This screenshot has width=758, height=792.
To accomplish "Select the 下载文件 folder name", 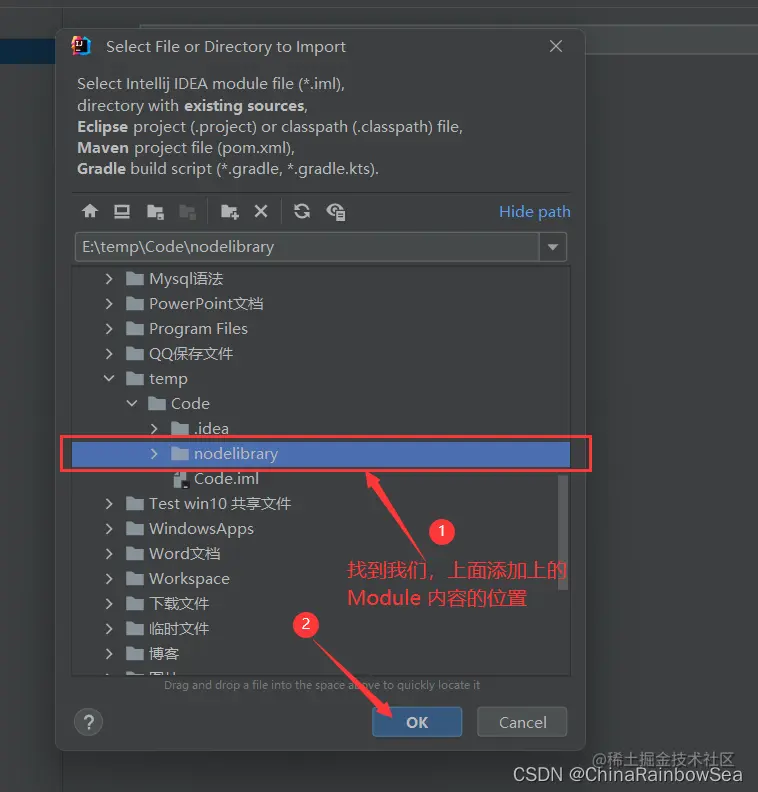I will point(179,604).
